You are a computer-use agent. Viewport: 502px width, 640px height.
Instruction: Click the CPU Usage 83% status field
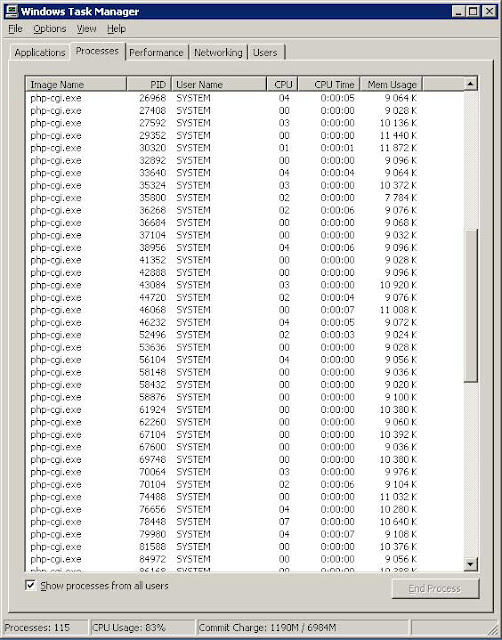coord(142,627)
